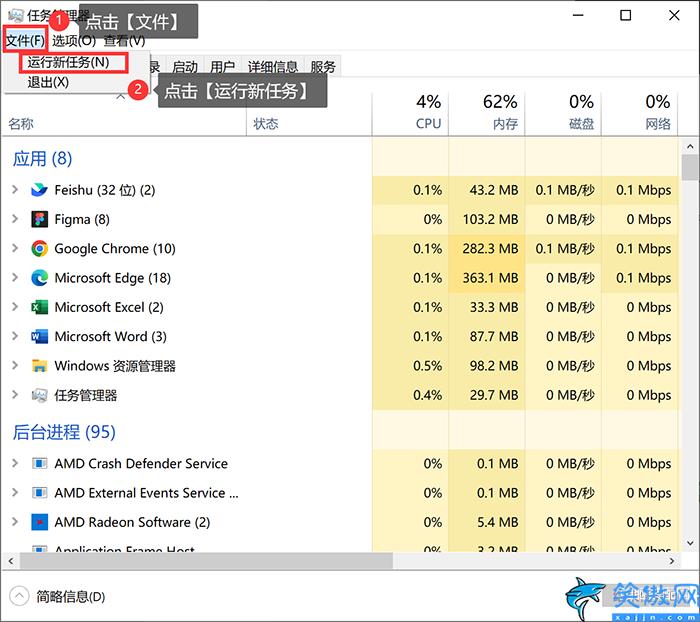700x622 pixels.
Task: Expand the Feishu (32 位) process group
Action: pos(15,190)
